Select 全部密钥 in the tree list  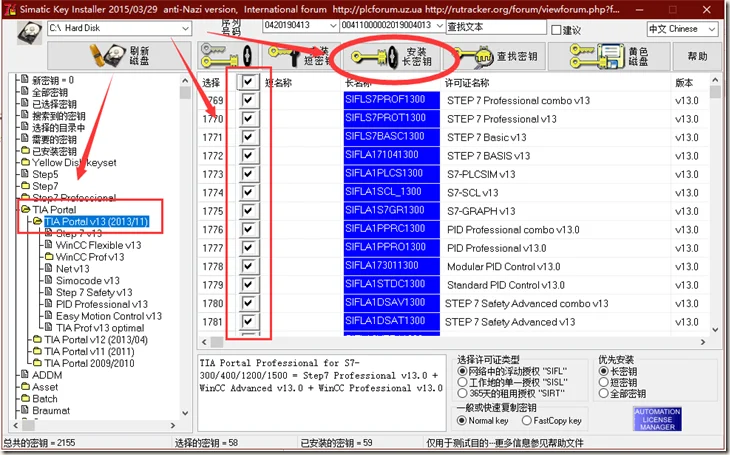[x=50, y=92]
